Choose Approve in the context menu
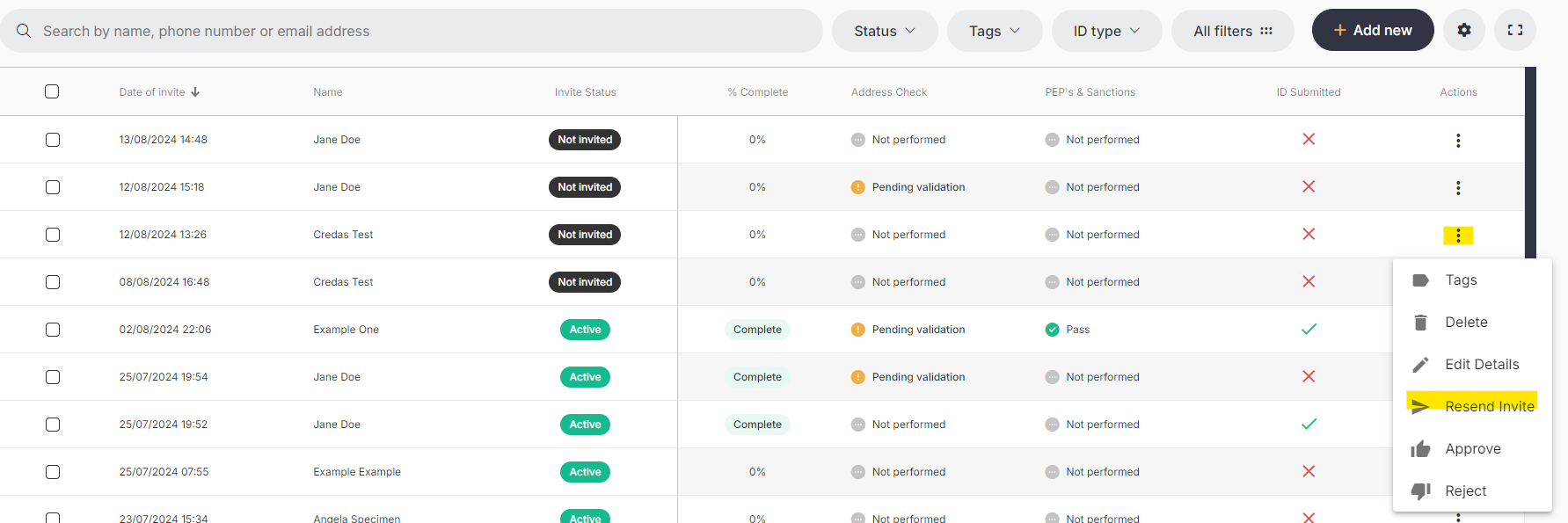The image size is (1568, 523). (x=1472, y=449)
